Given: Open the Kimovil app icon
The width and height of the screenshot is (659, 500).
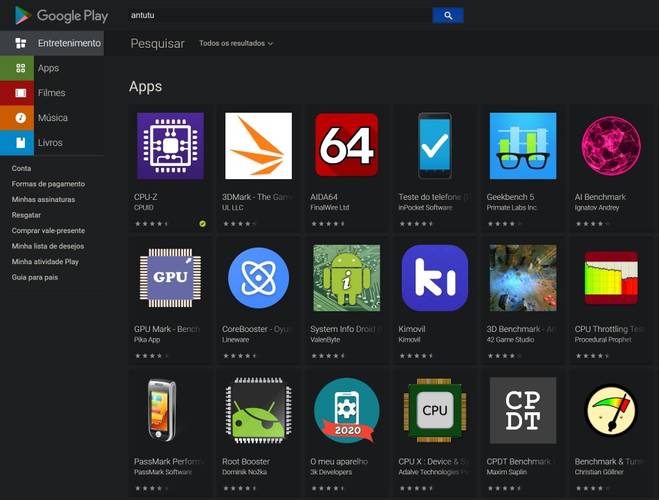Looking at the screenshot, I should [x=435, y=278].
